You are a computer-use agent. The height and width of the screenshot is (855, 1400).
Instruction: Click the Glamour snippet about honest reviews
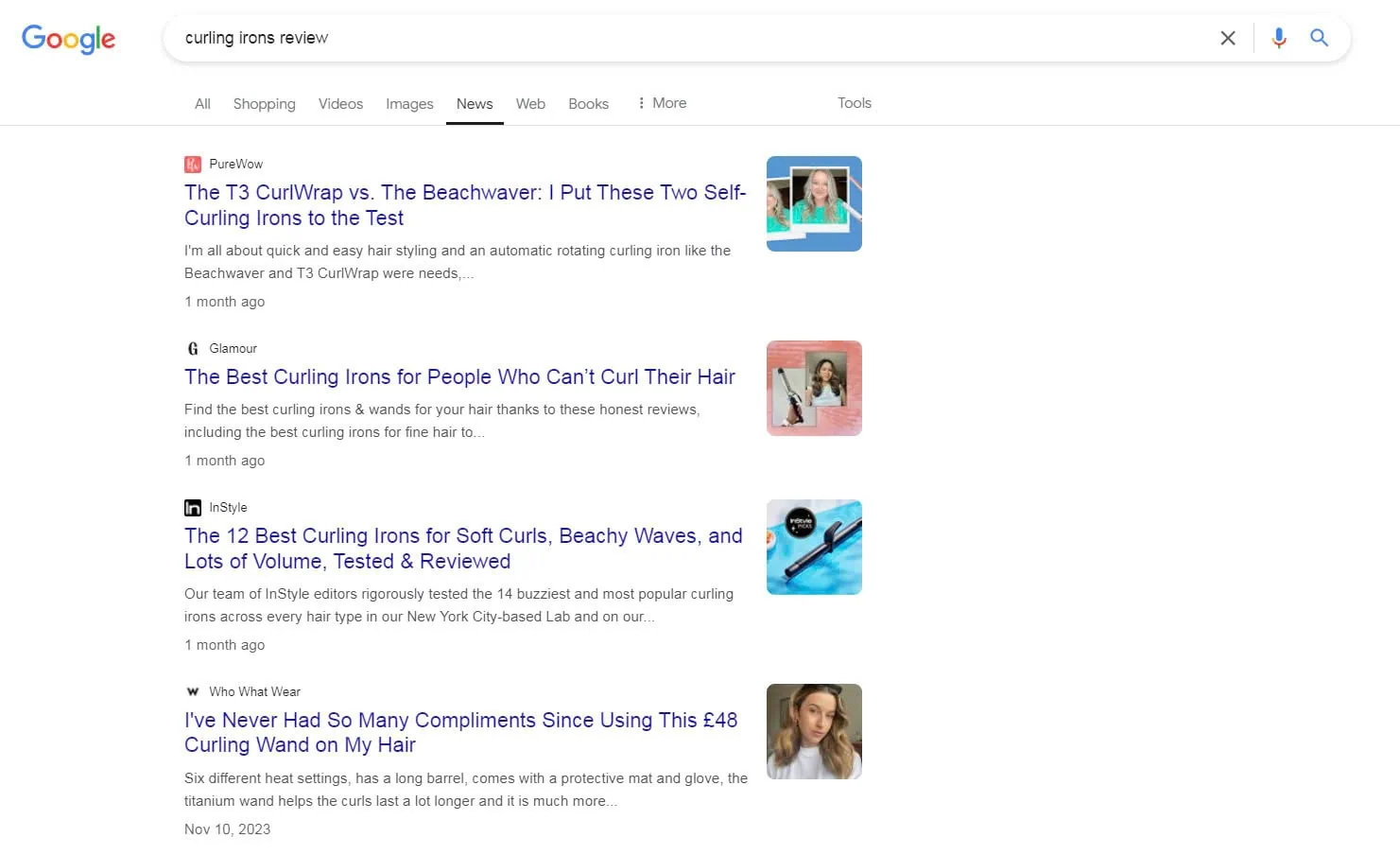pos(442,421)
